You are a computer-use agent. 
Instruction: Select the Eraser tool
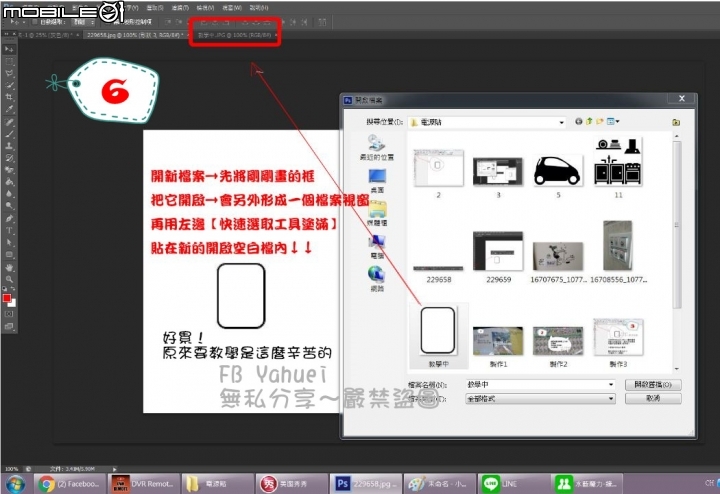[9, 170]
